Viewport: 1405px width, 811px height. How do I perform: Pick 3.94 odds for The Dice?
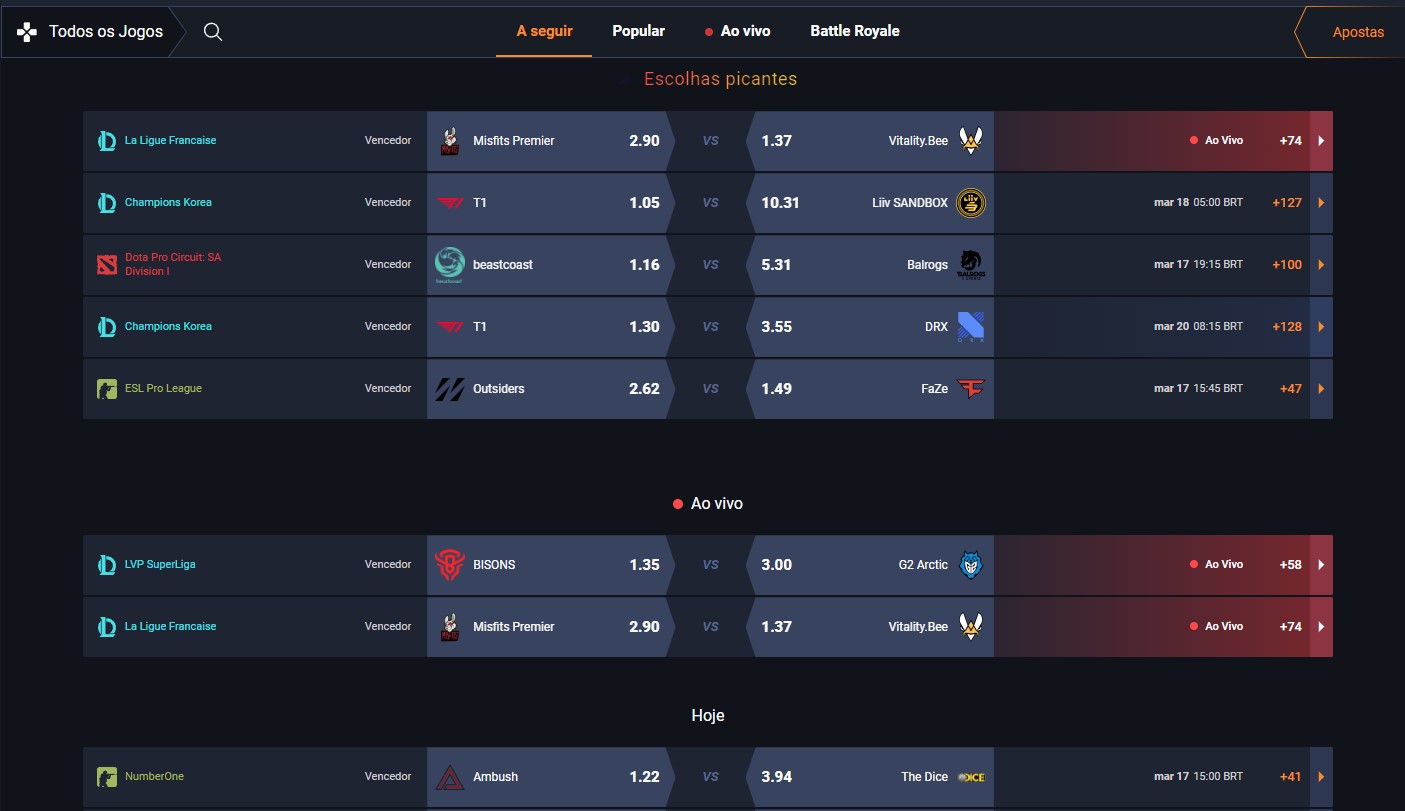click(776, 776)
